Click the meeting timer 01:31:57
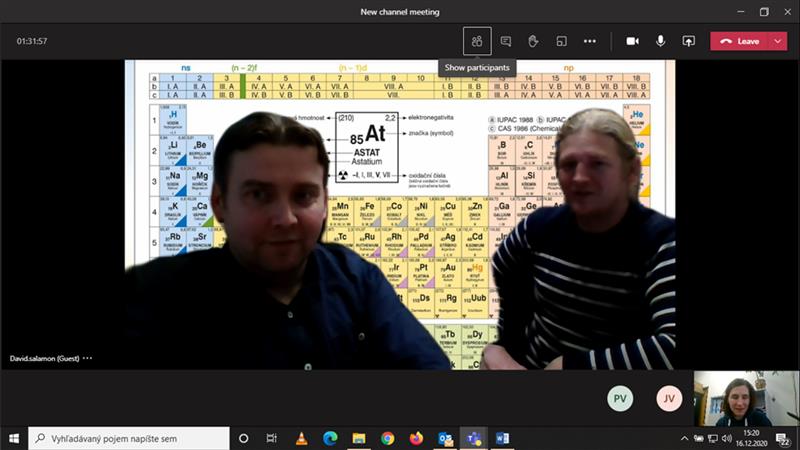 (x=32, y=41)
